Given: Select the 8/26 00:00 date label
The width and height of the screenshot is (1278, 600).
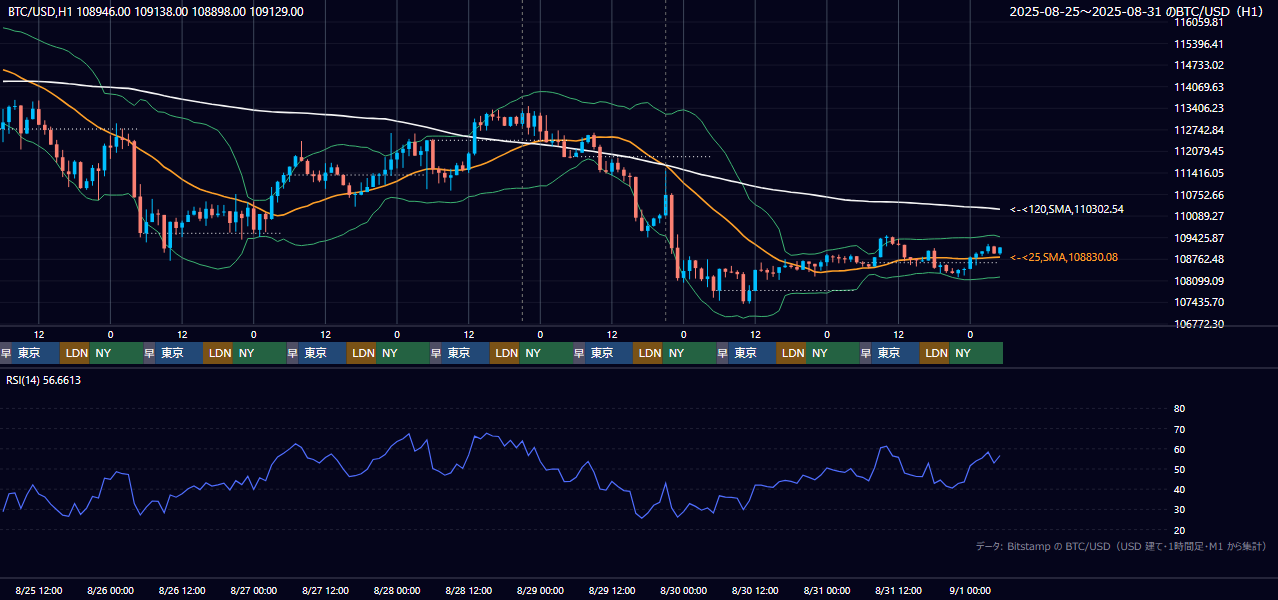Looking at the screenshot, I should (111, 591).
